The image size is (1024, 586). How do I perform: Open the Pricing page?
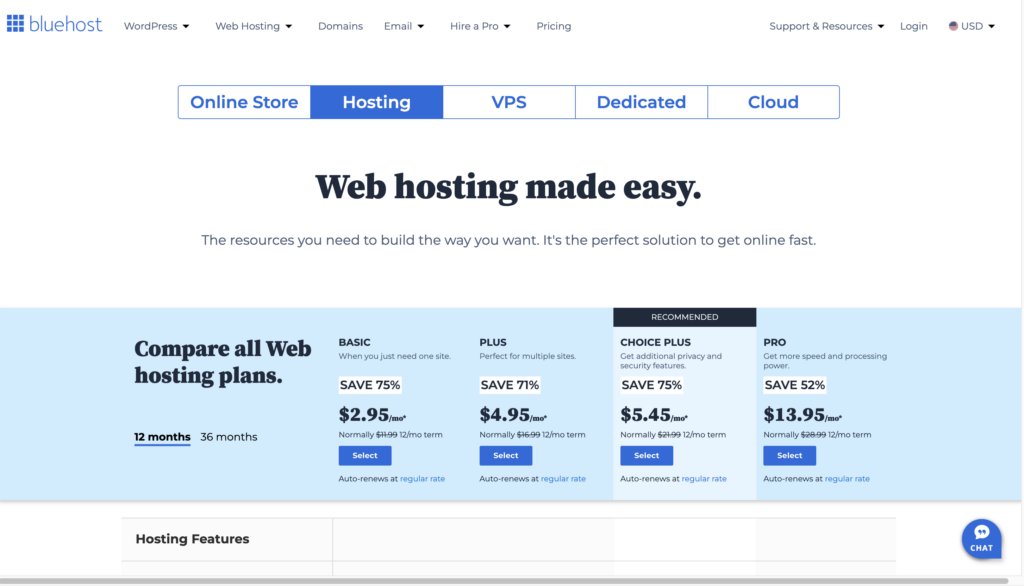pyautogui.click(x=554, y=26)
